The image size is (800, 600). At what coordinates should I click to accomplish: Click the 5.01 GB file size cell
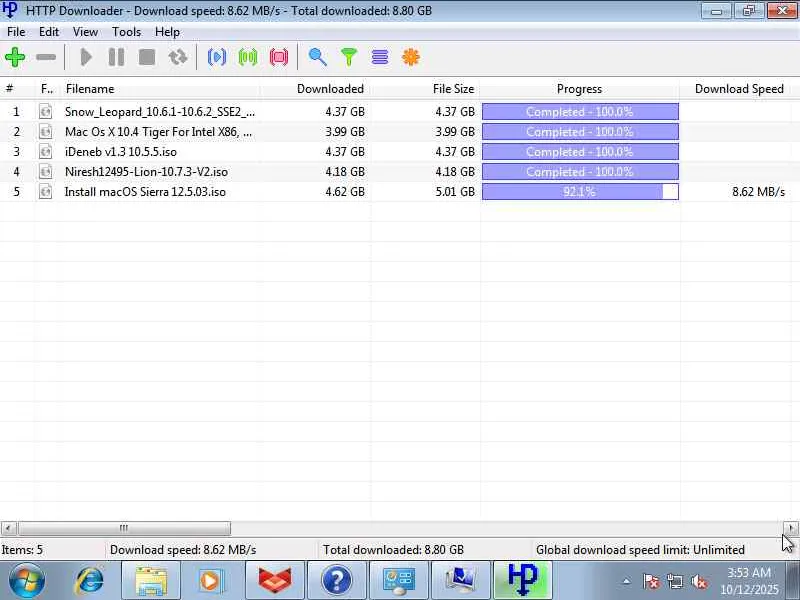point(455,192)
